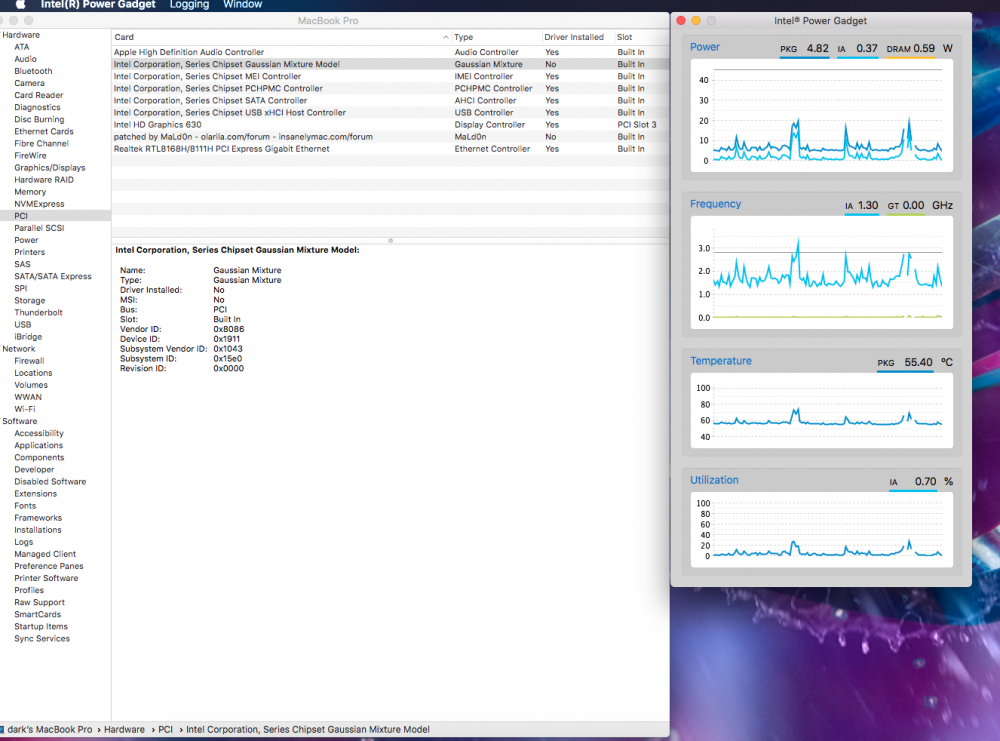Click the PKG power value 4.82

click(x=818, y=48)
